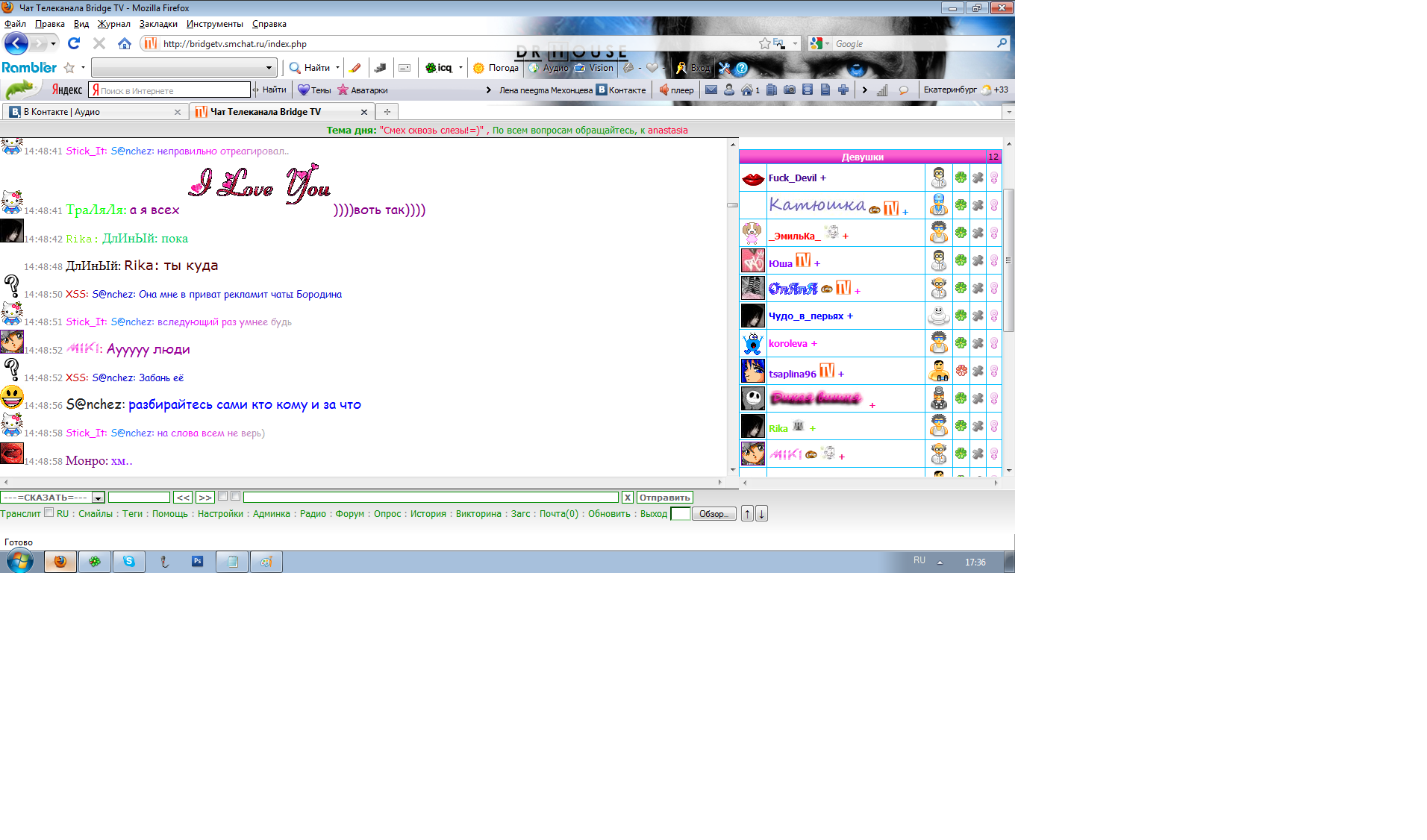Screen dimensions: 1427x840
Task: Expand the Rambler star bookmarks dropdown
Action: click(83, 68)
